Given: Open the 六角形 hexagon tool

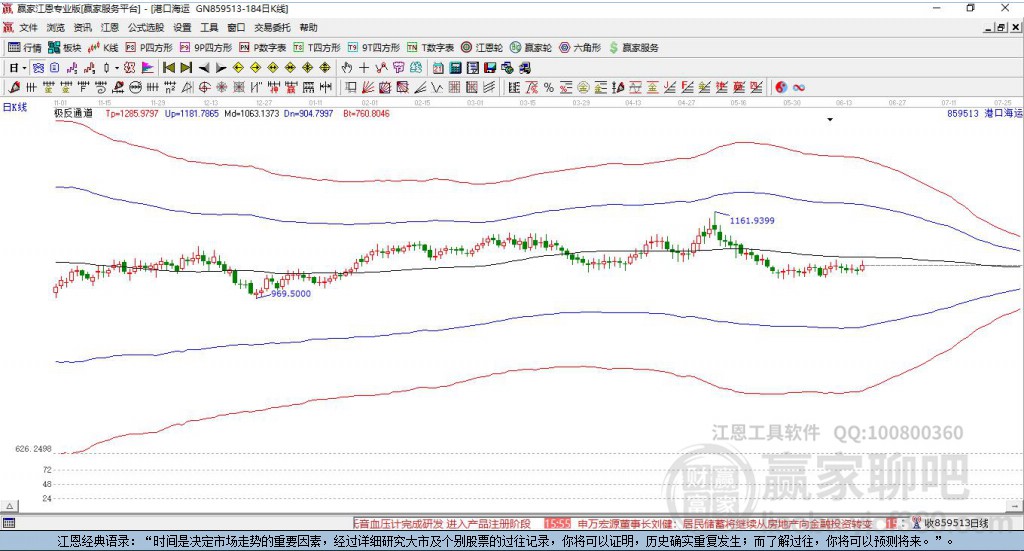Looking at the screenshot, I should coord(580,48).
